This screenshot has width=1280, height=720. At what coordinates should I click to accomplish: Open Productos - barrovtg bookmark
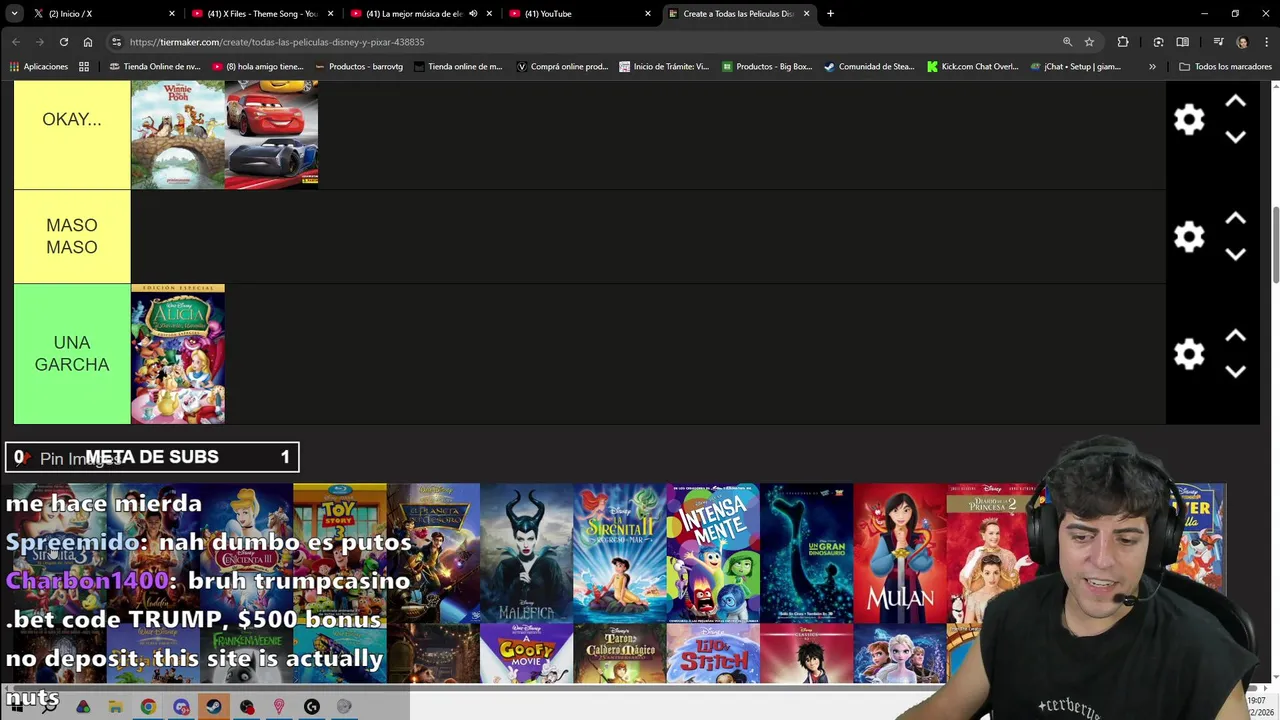coord(359,67)
